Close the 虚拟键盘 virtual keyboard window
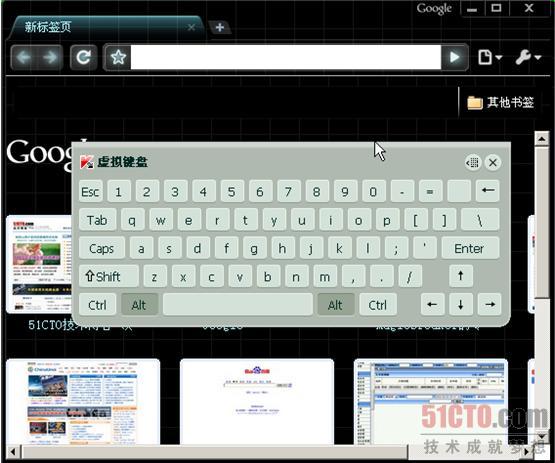The image size is (555, 463). point(493,162)
